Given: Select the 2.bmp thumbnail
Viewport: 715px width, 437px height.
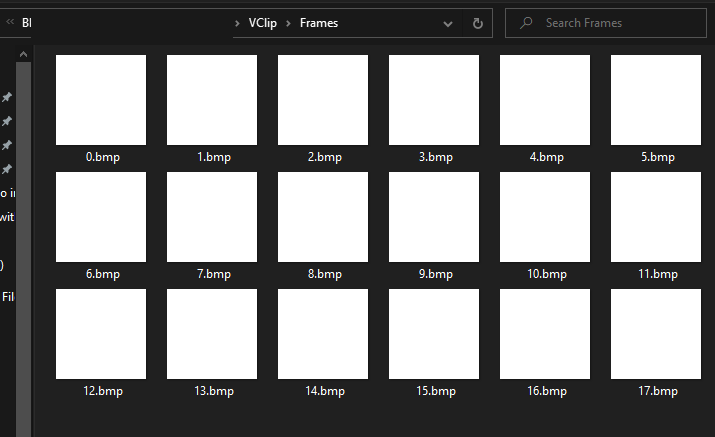Looking at the screenshot, I should (x=323, y=100).
